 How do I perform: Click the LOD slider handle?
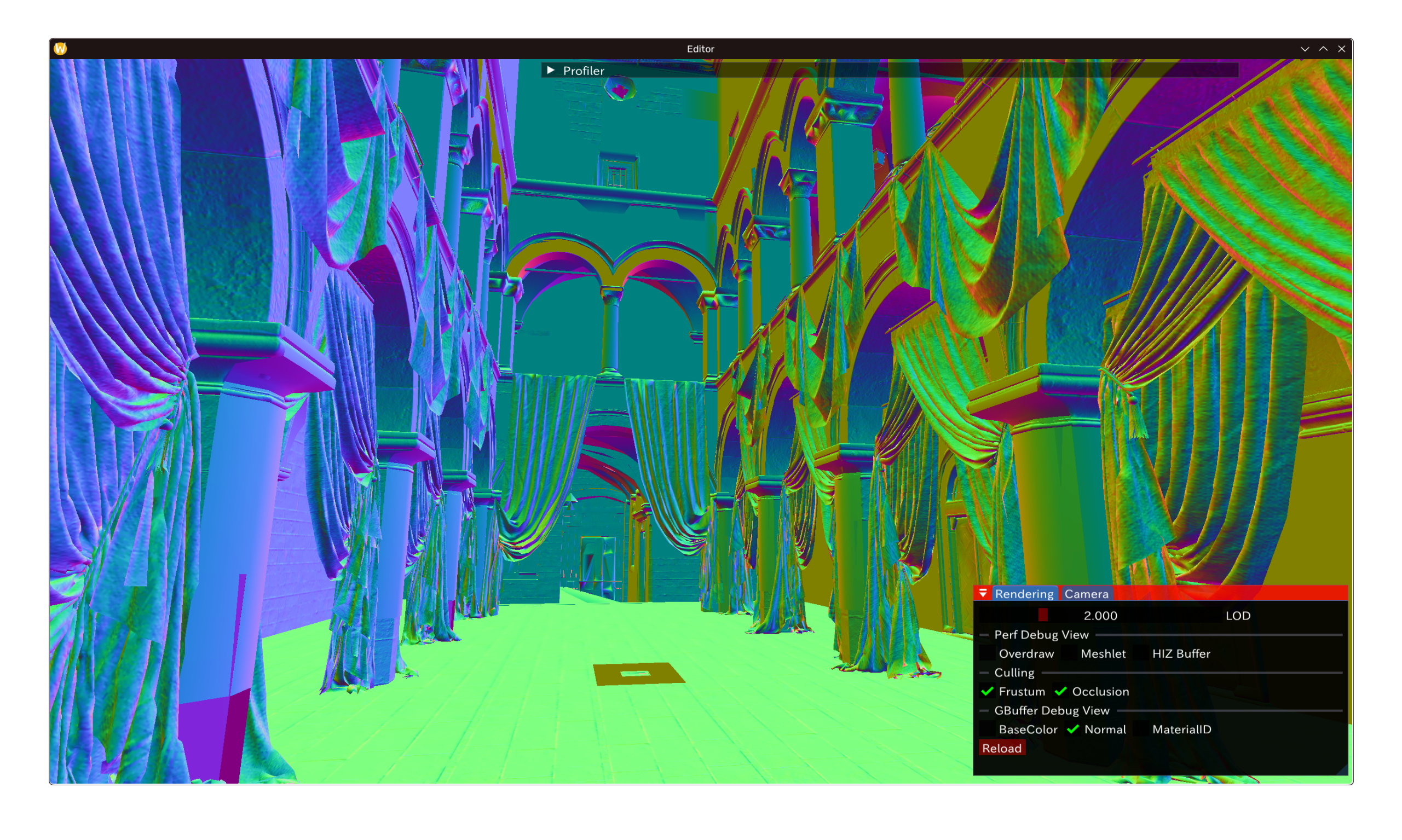[1043, 615]
